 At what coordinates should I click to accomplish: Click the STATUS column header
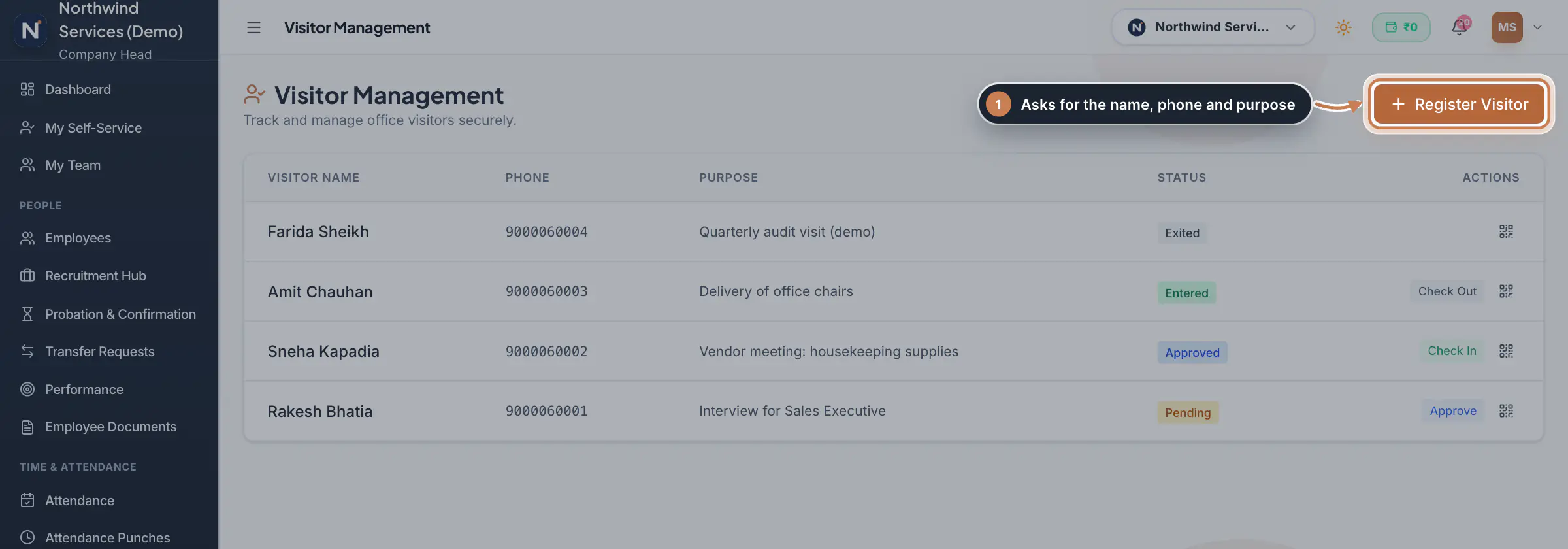pyautogui.click(x=1182, y=178)
